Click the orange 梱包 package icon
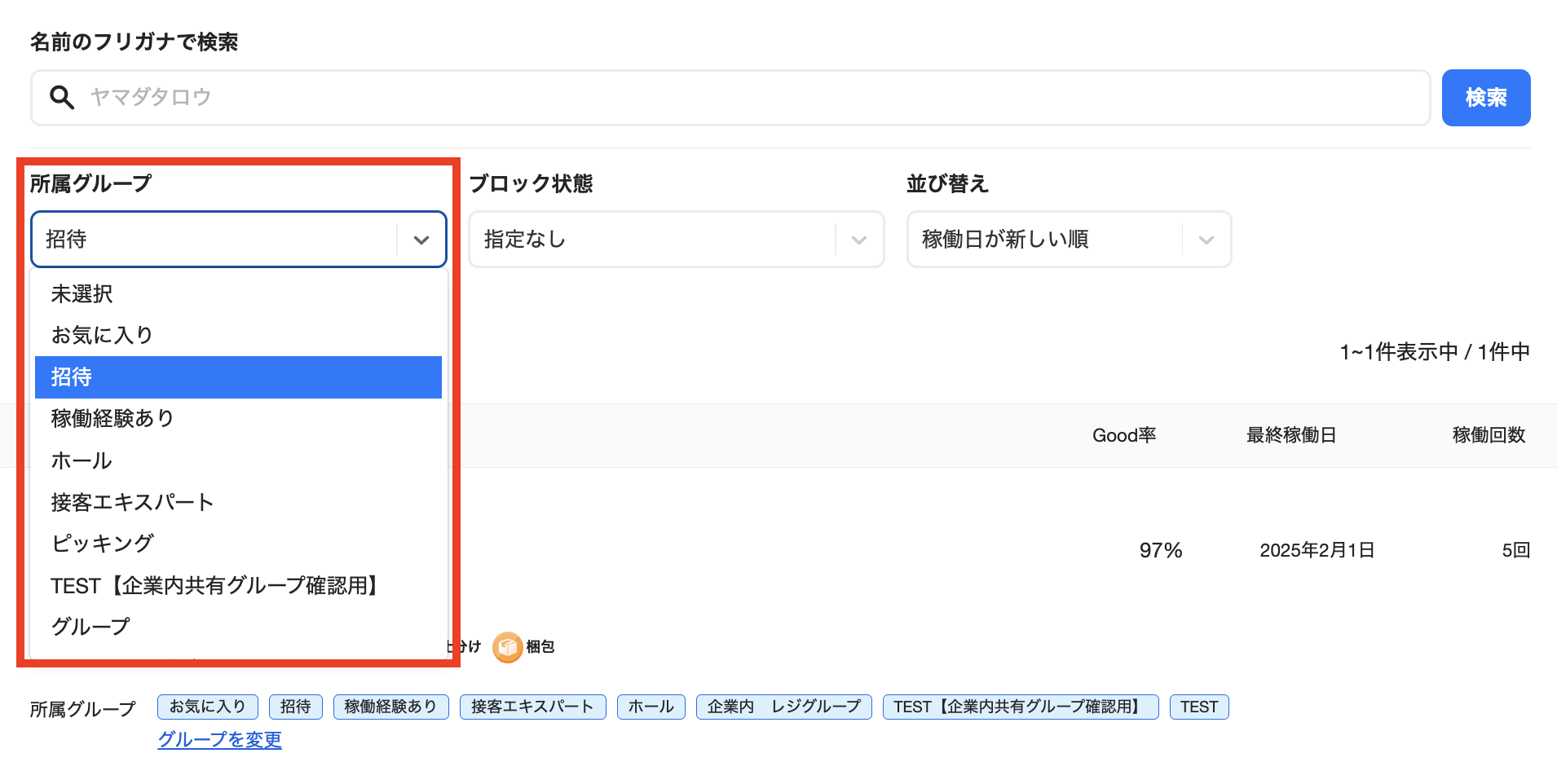This screenshot has height=784, width=1557. [508, 647]
